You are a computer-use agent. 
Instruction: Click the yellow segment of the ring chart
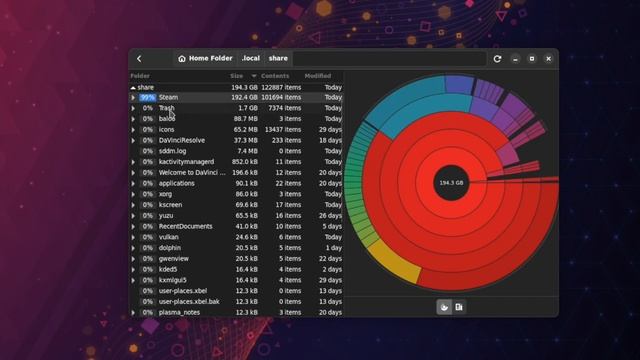393,261
